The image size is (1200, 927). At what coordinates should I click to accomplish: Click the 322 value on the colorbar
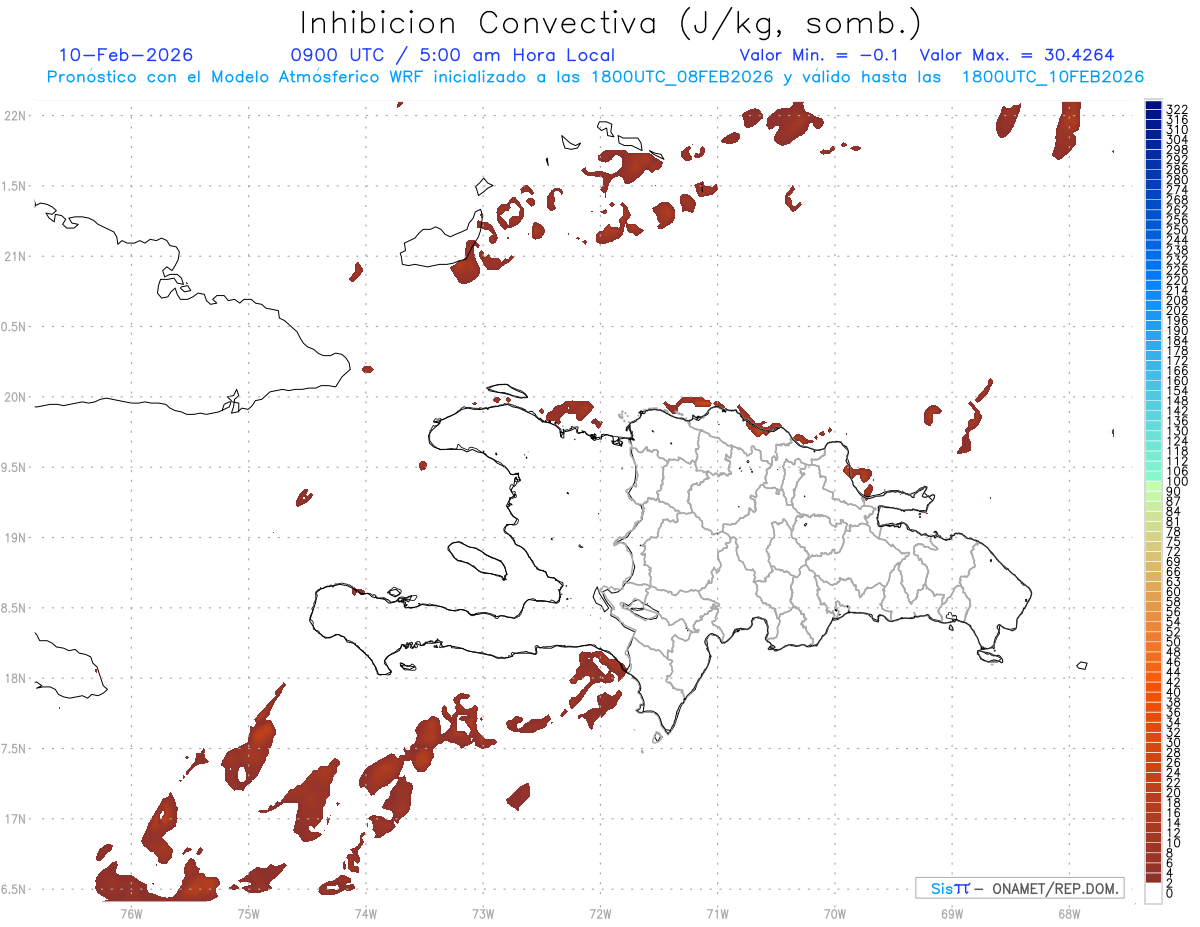[1177, 108]
